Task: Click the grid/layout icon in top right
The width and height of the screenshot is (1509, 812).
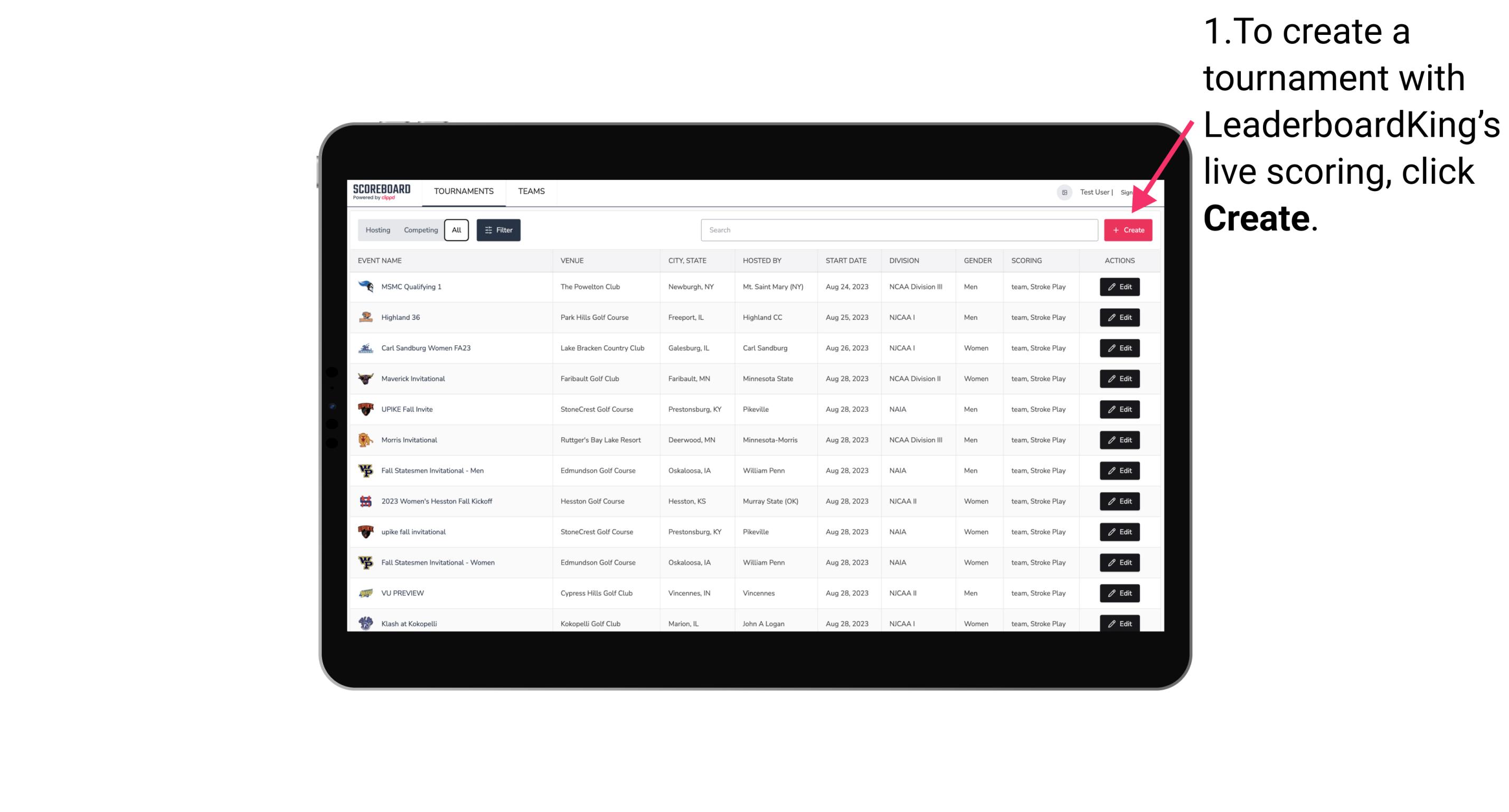Action: click(x=1064, y=191)
